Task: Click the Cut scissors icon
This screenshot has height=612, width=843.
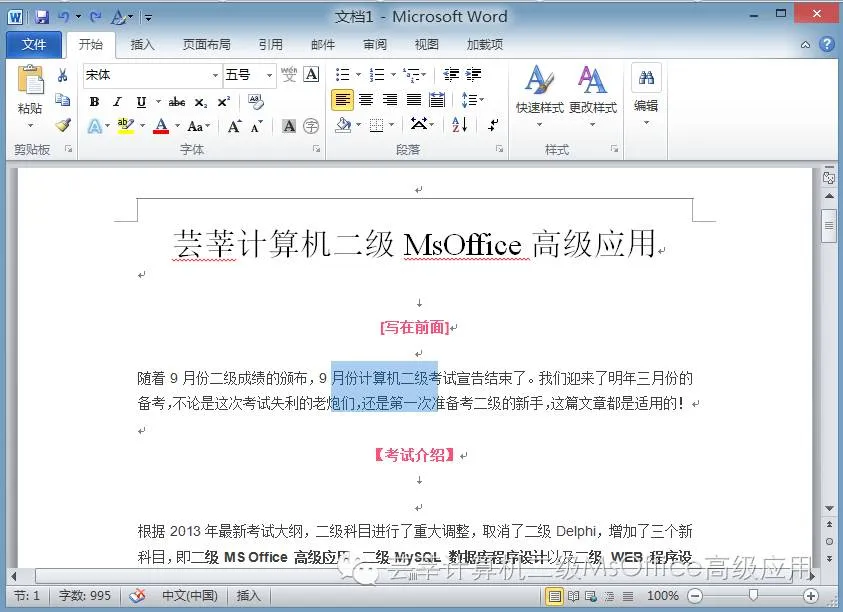Action: coord(63,75)
